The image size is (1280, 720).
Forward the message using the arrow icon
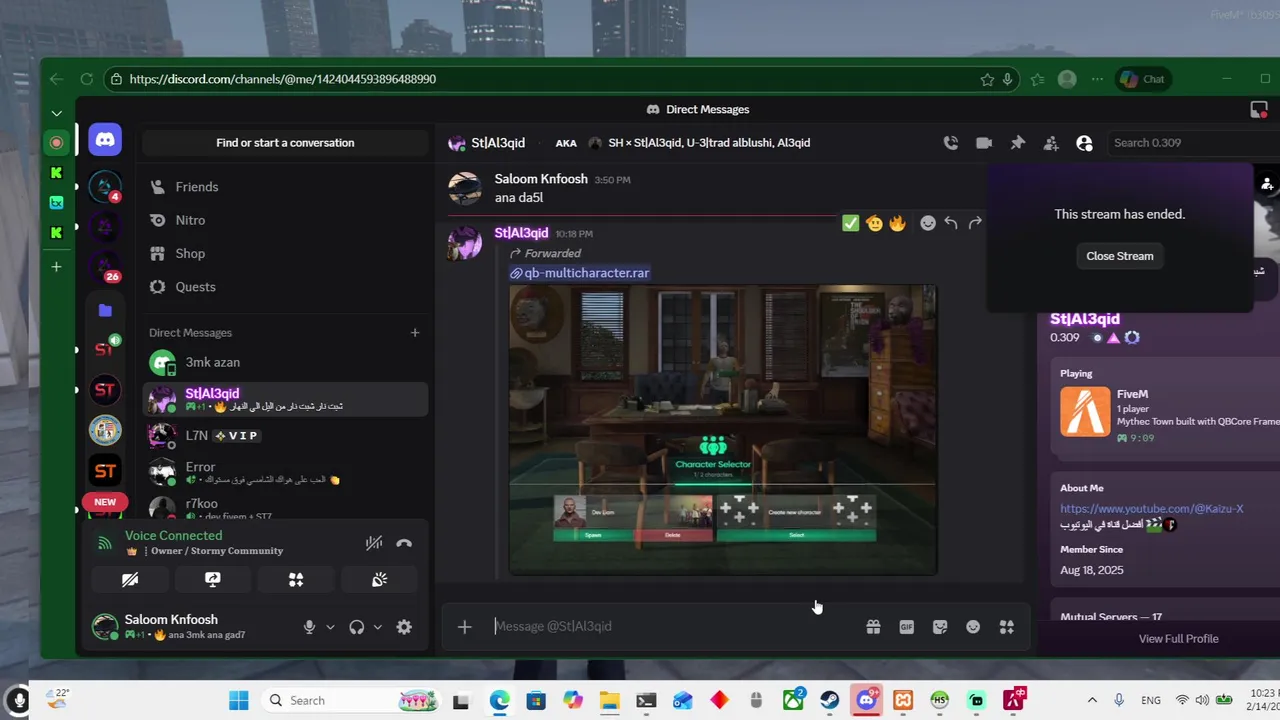pos(975,223)
